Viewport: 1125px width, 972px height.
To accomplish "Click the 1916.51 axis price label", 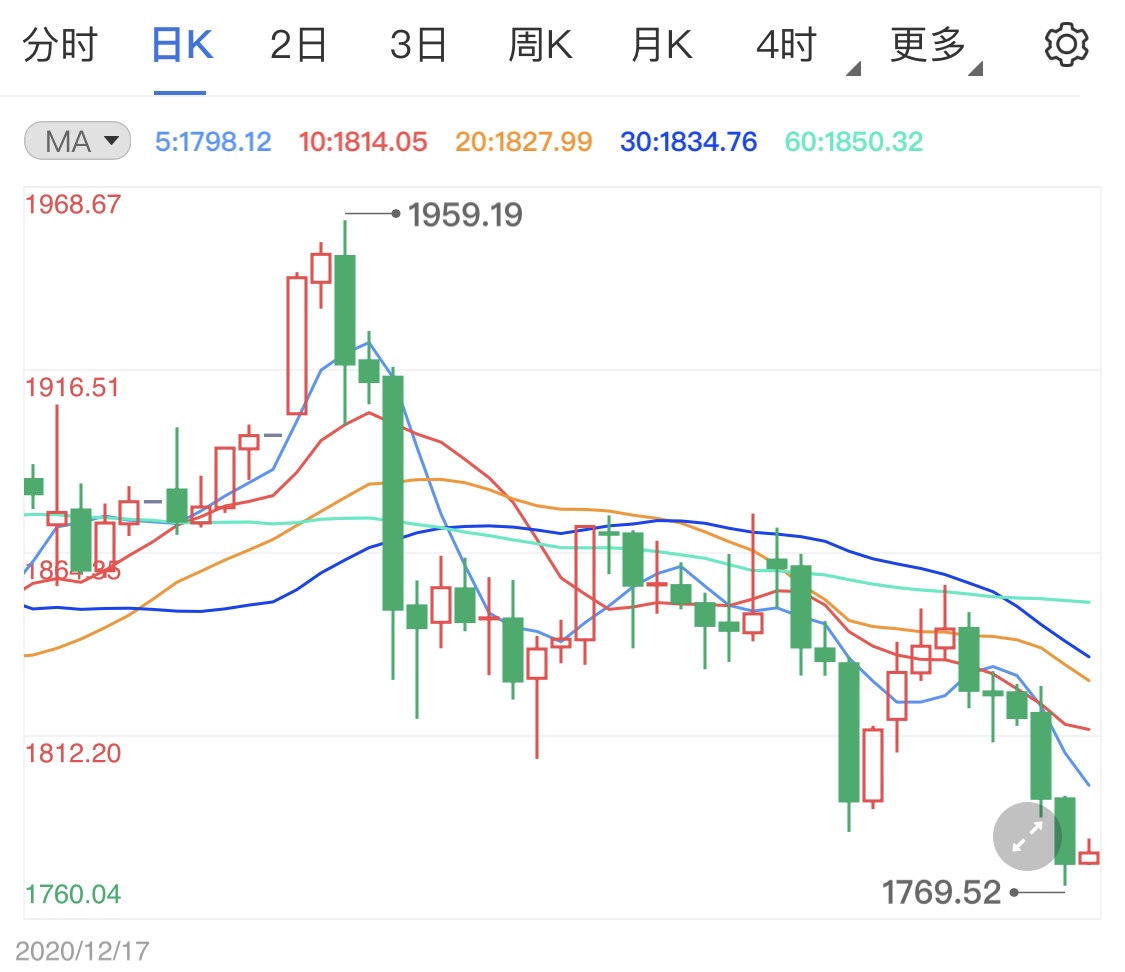I will click(72, 387).
